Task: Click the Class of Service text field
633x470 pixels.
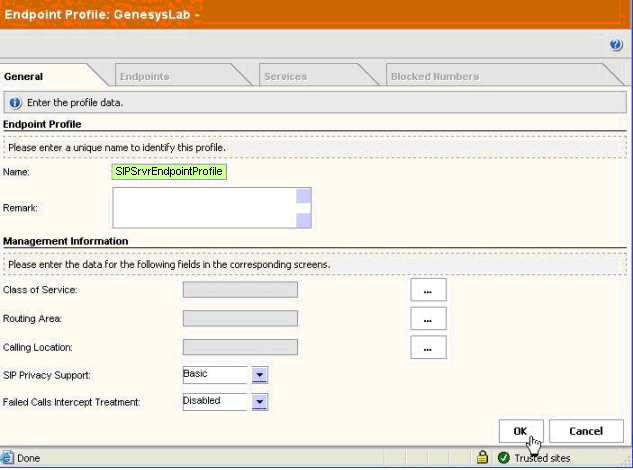Action: pos(240,290)
